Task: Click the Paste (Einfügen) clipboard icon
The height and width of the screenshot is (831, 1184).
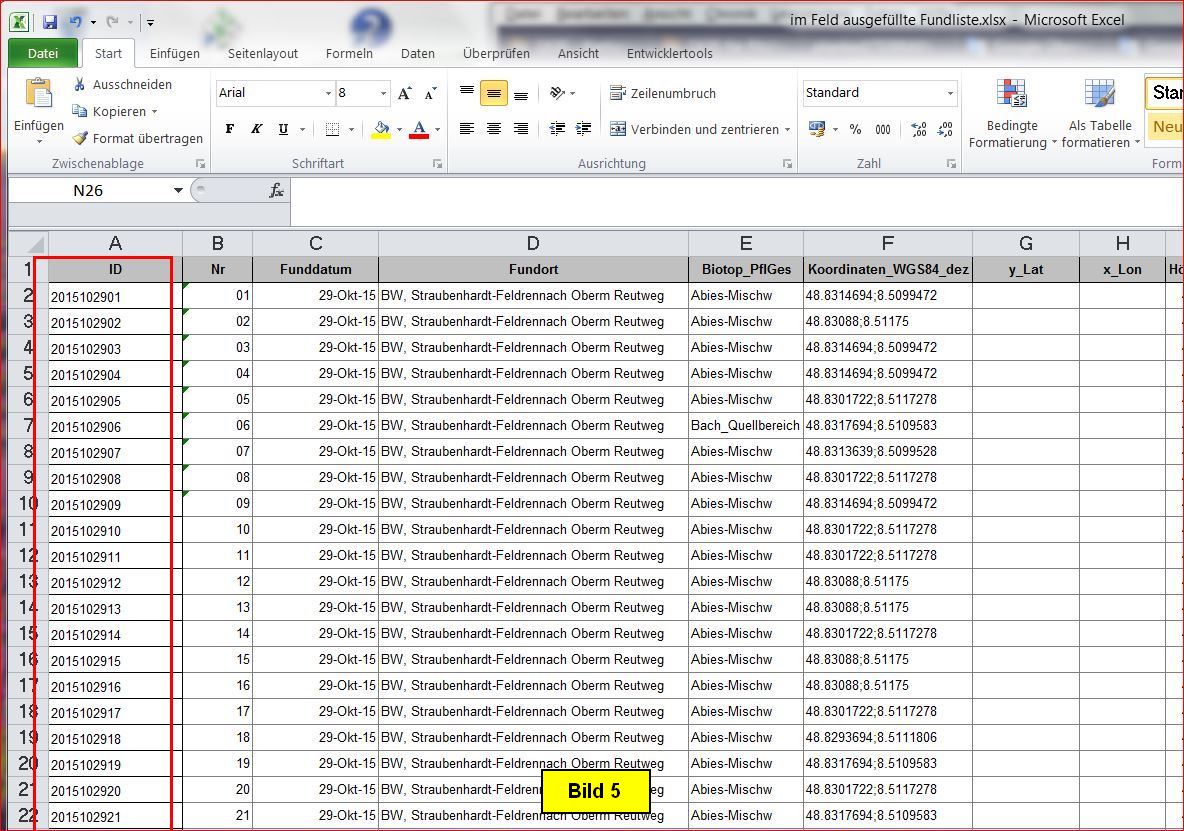Action: (38, 94)
